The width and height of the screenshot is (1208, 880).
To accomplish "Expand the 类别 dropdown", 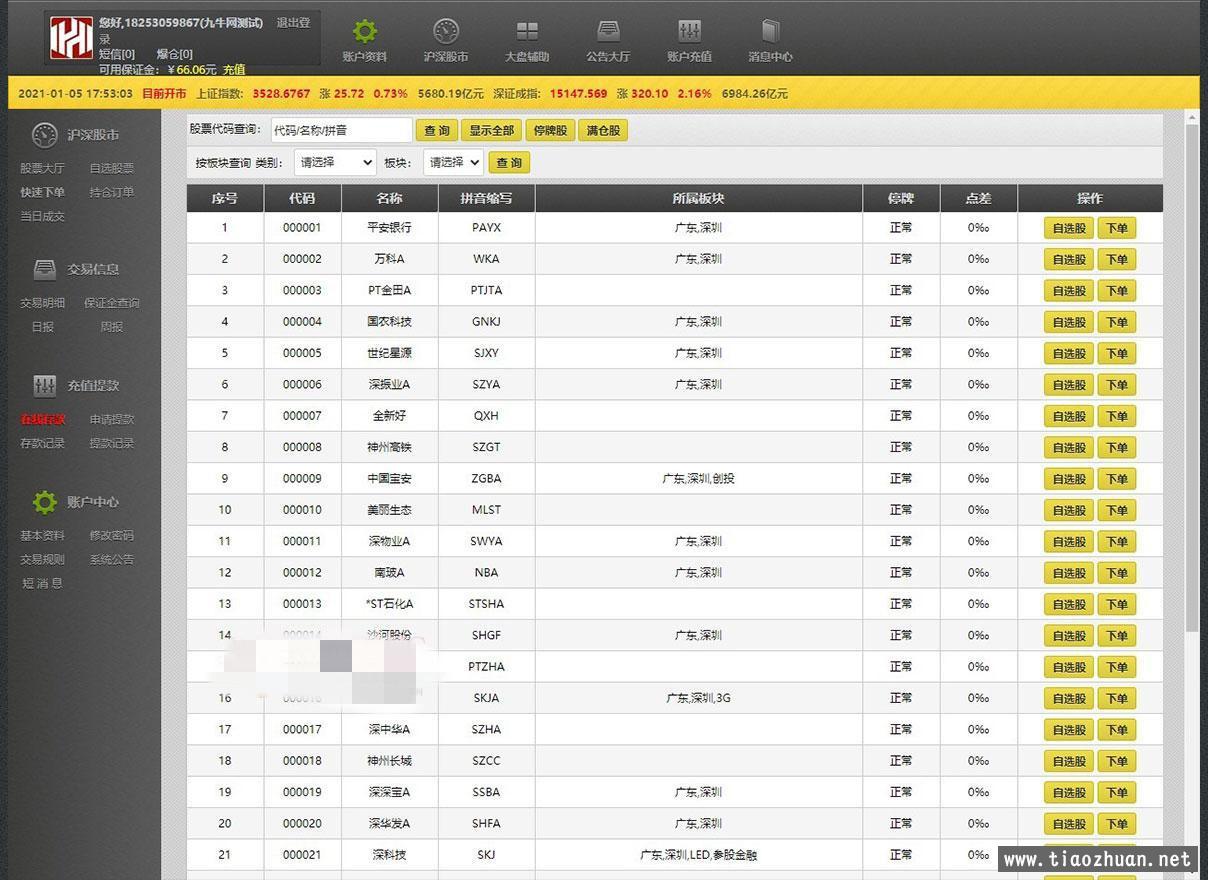I will pos(335,162).
